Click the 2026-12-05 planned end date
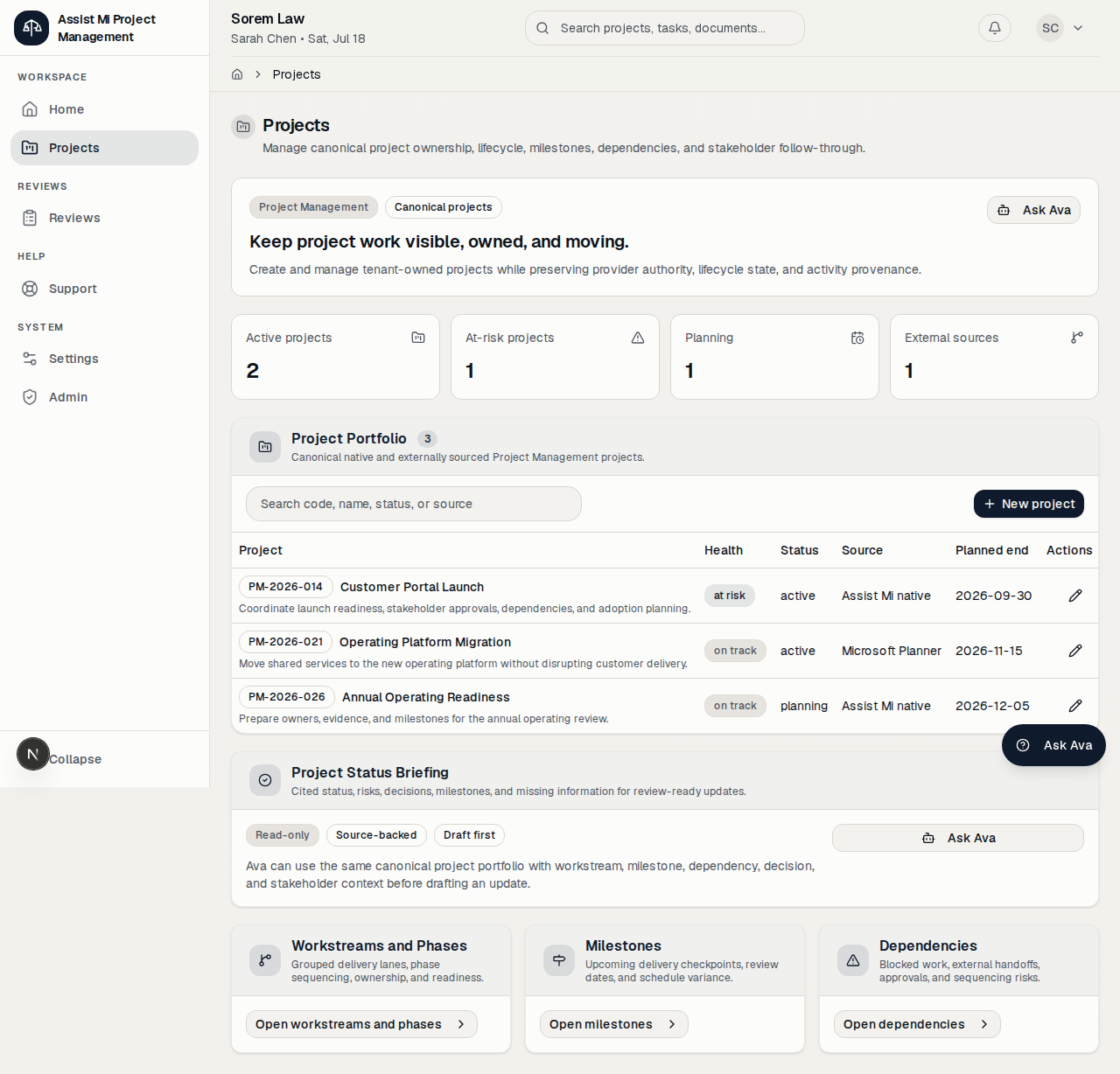 click(992, 706)
